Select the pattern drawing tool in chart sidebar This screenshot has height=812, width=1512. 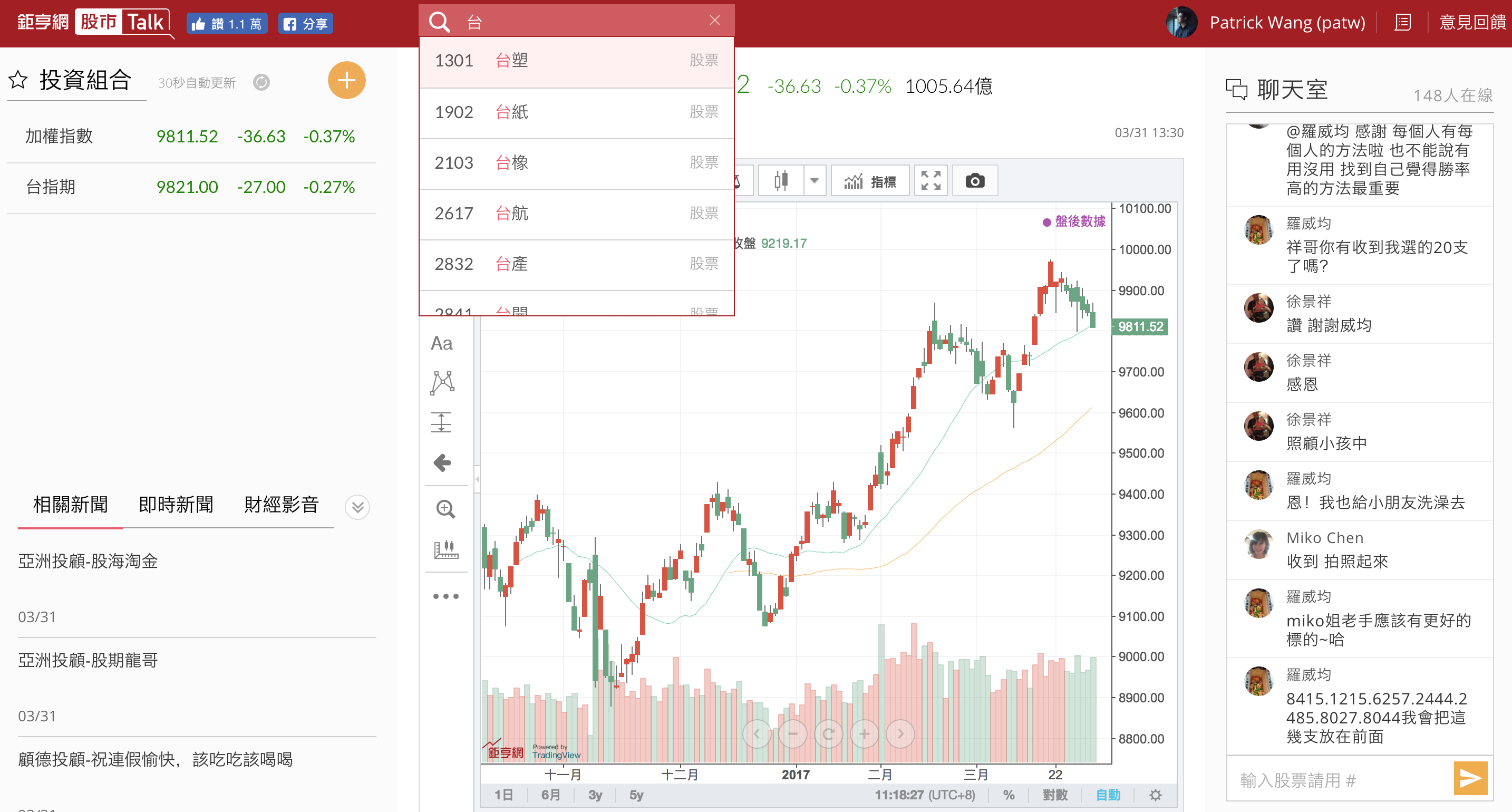[442, 383]
